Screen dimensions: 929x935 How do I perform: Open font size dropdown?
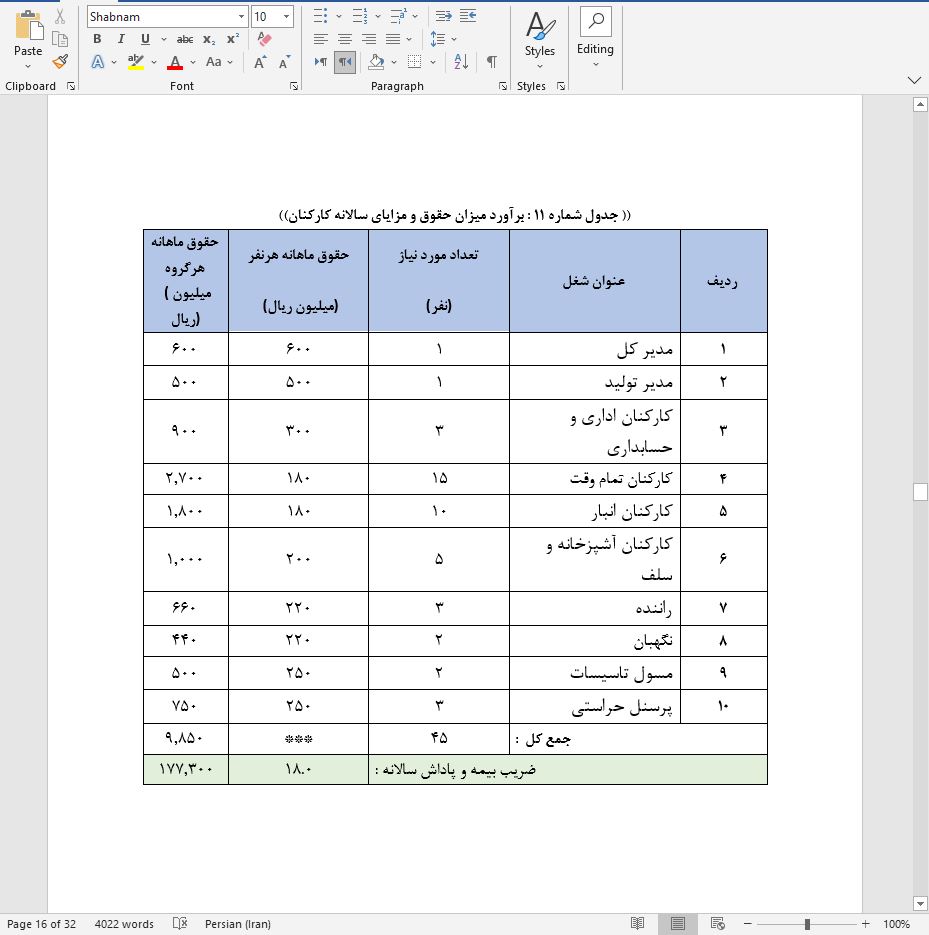click(x=286, y=17)
